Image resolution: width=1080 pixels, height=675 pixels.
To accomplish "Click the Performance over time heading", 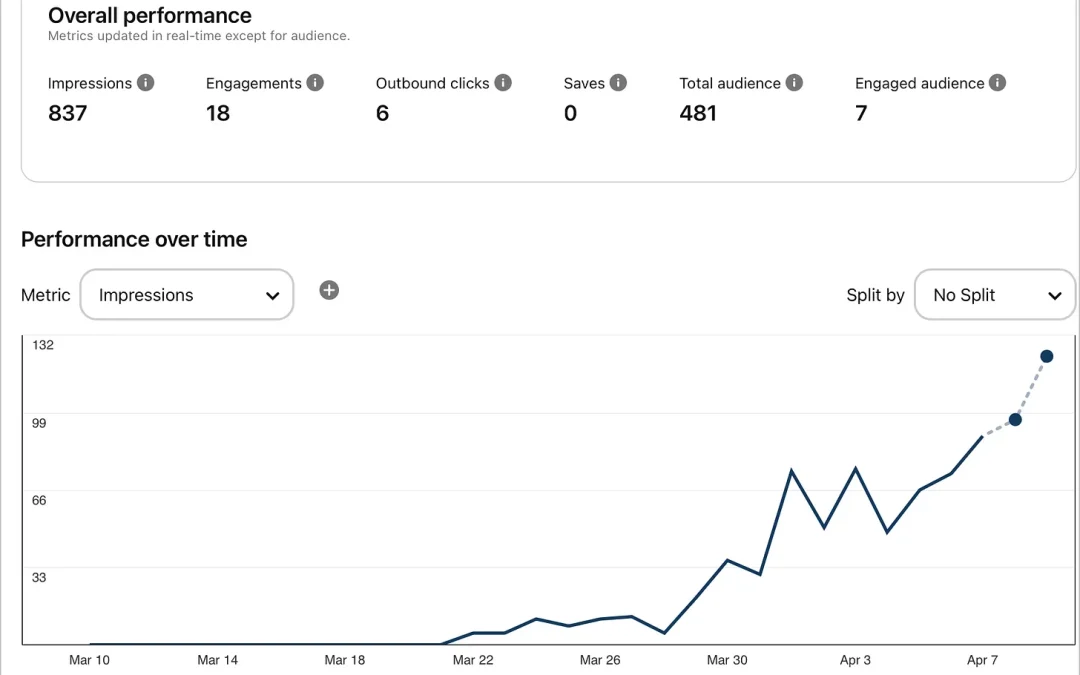I will point(134,239).
